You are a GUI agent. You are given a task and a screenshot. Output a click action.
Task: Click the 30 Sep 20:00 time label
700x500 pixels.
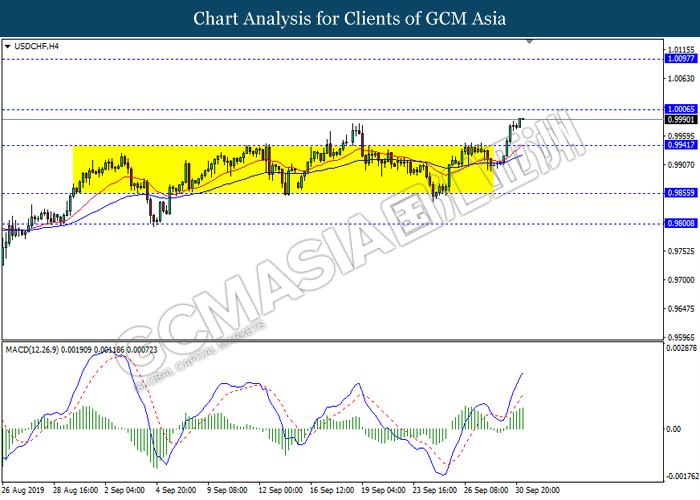(x=538, y=490)
